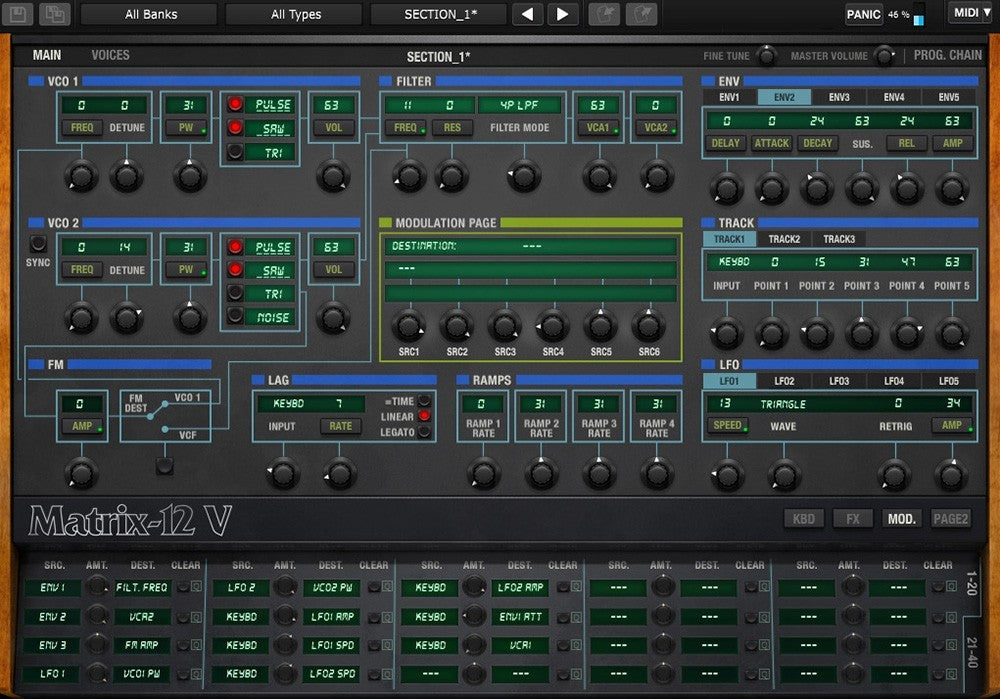Screen dimensions: 1000x699
Task: Click the save-as preset icon
Action: [x=54, y=14]
